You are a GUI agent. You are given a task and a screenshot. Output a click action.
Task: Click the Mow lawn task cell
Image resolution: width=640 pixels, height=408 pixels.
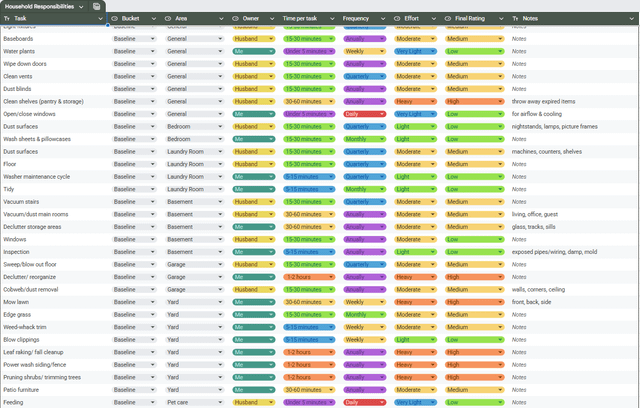pos(54,302)
